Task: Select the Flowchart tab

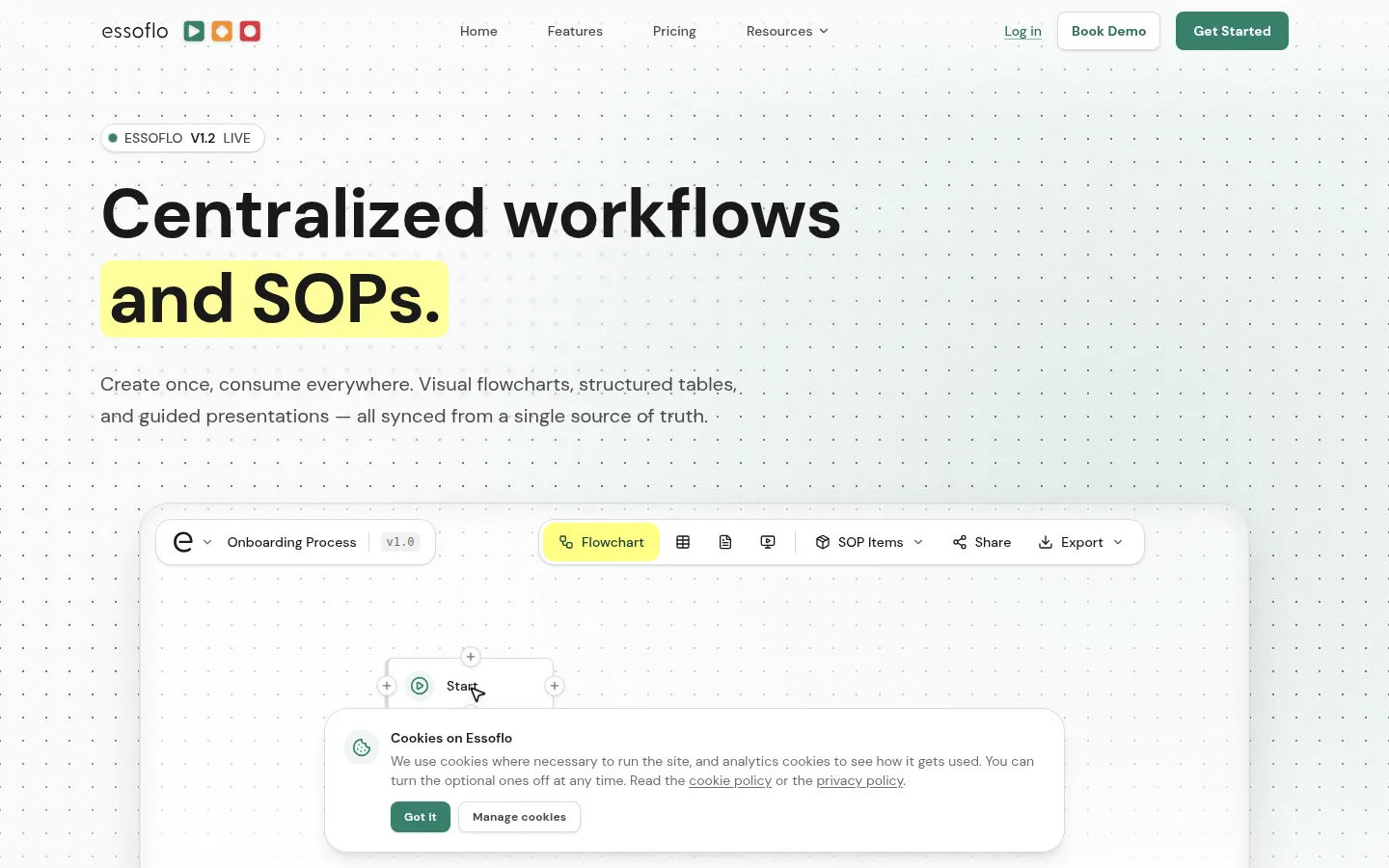Action: click(x=601, y=542)
